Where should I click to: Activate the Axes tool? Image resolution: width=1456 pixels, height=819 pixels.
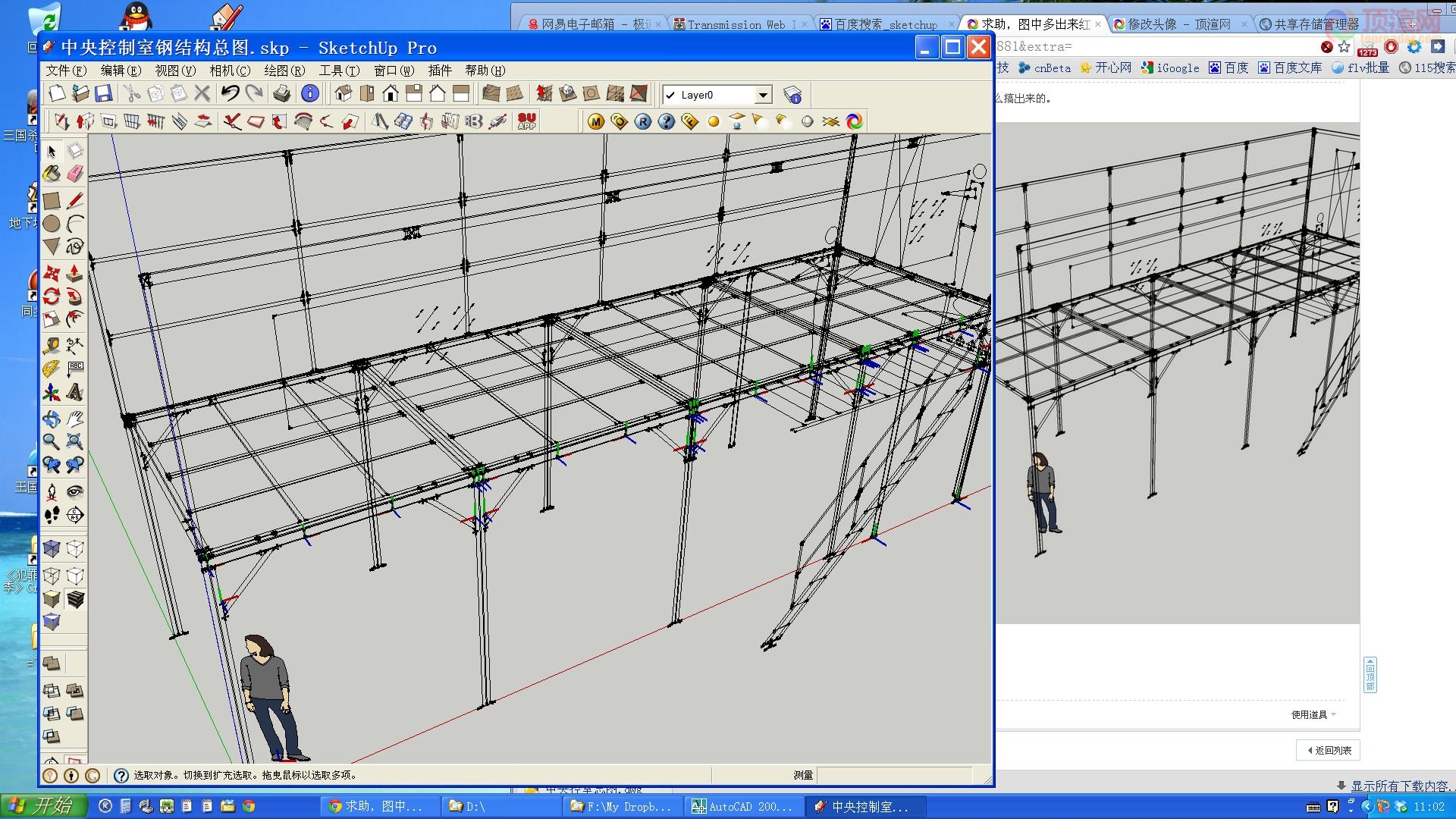(52, 392)
